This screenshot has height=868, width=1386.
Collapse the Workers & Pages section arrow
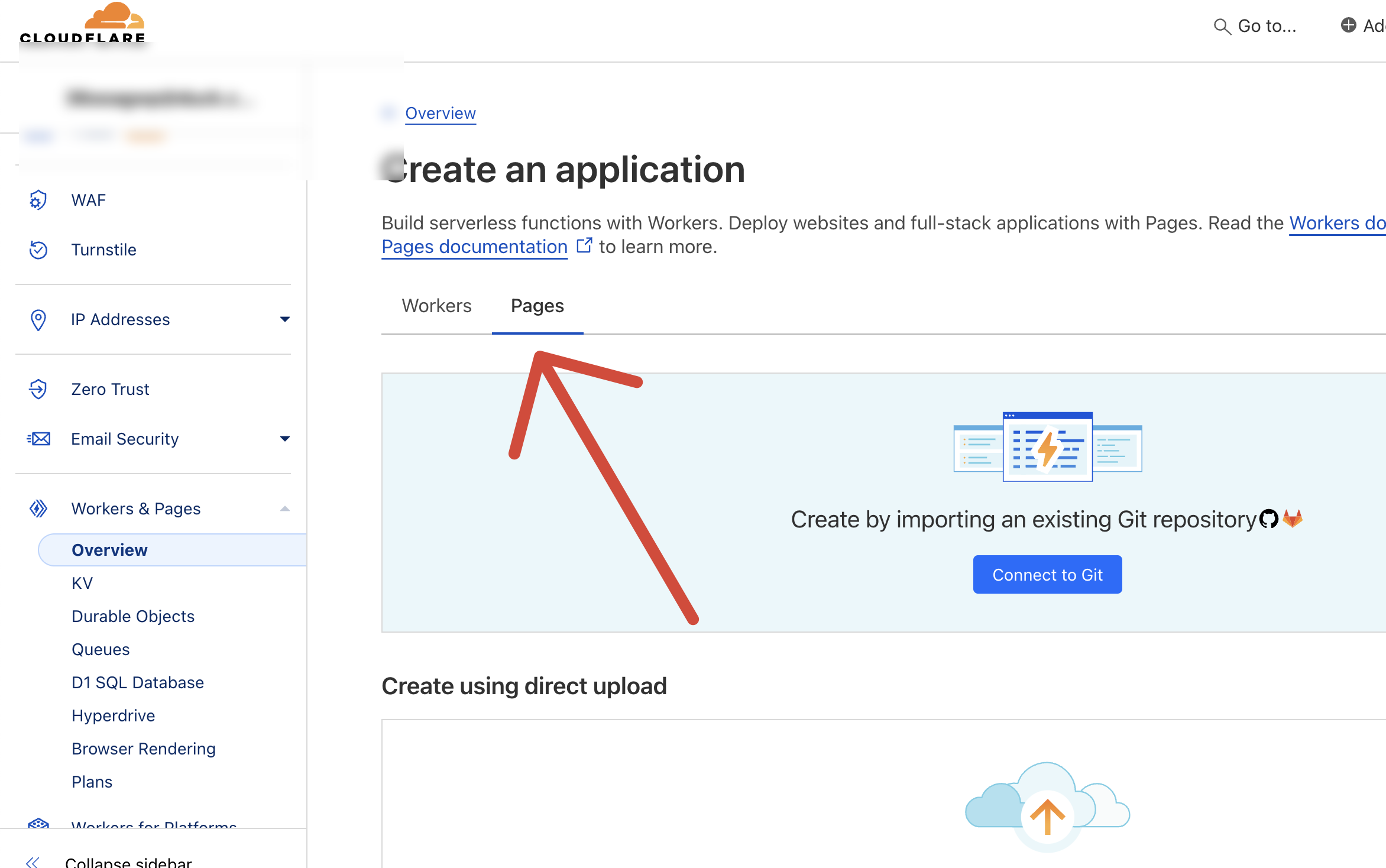coord(285,509)
